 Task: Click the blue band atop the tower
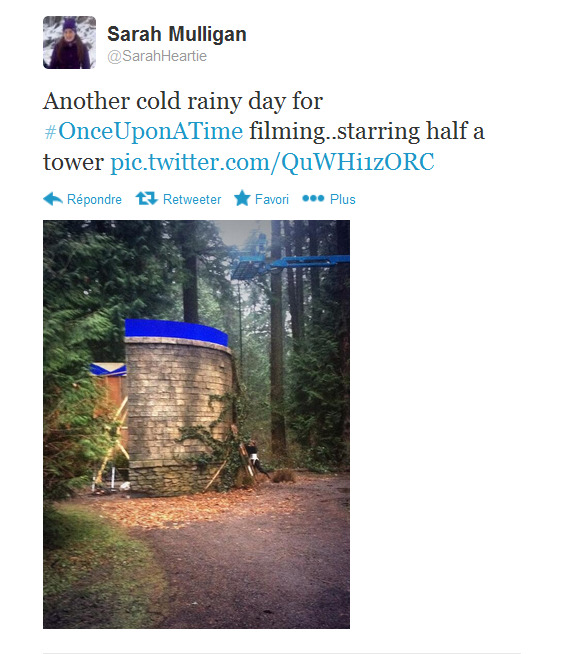[x=176, y=332]
